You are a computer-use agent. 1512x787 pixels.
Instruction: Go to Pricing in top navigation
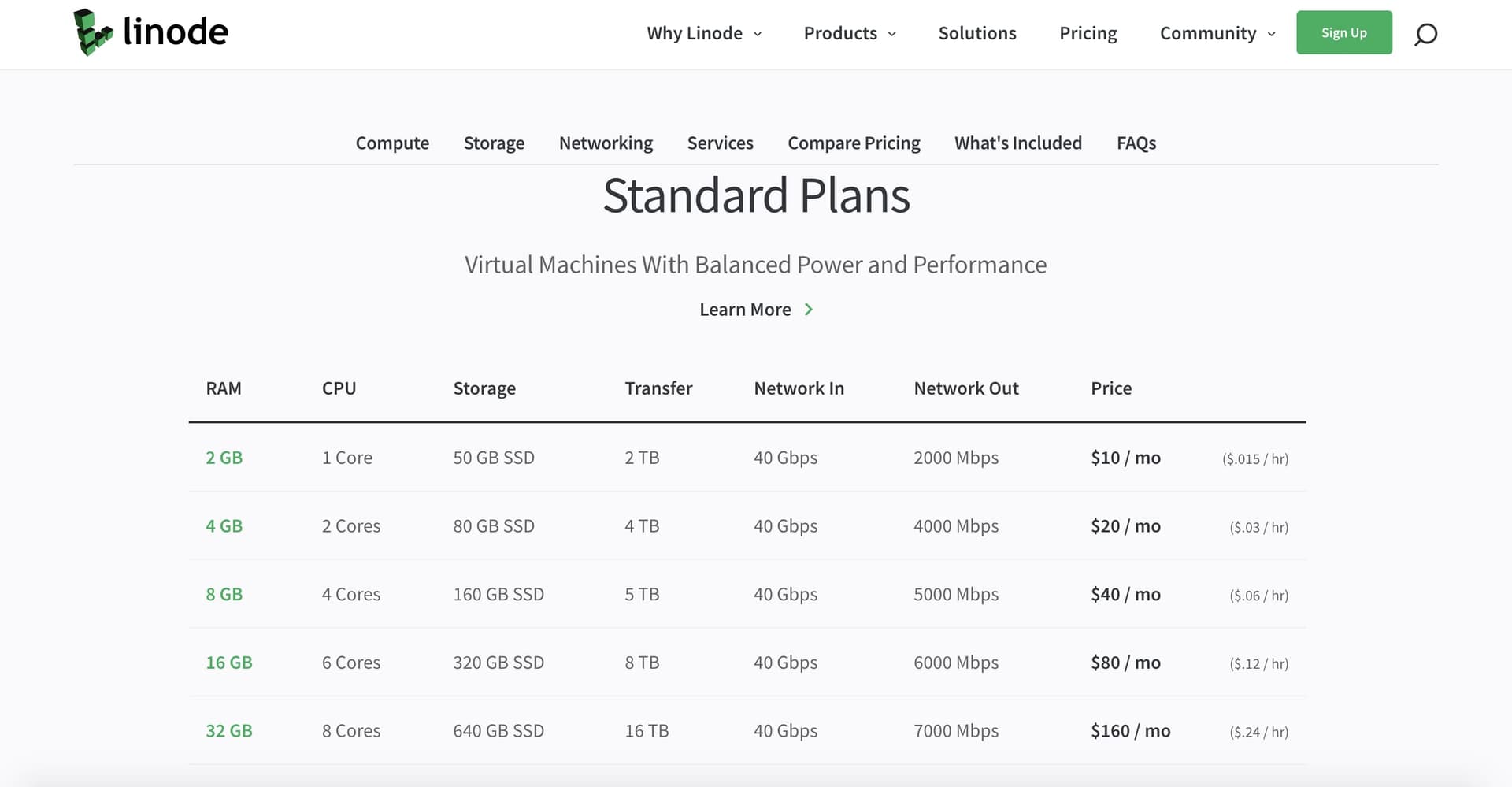click(1088, 33)
